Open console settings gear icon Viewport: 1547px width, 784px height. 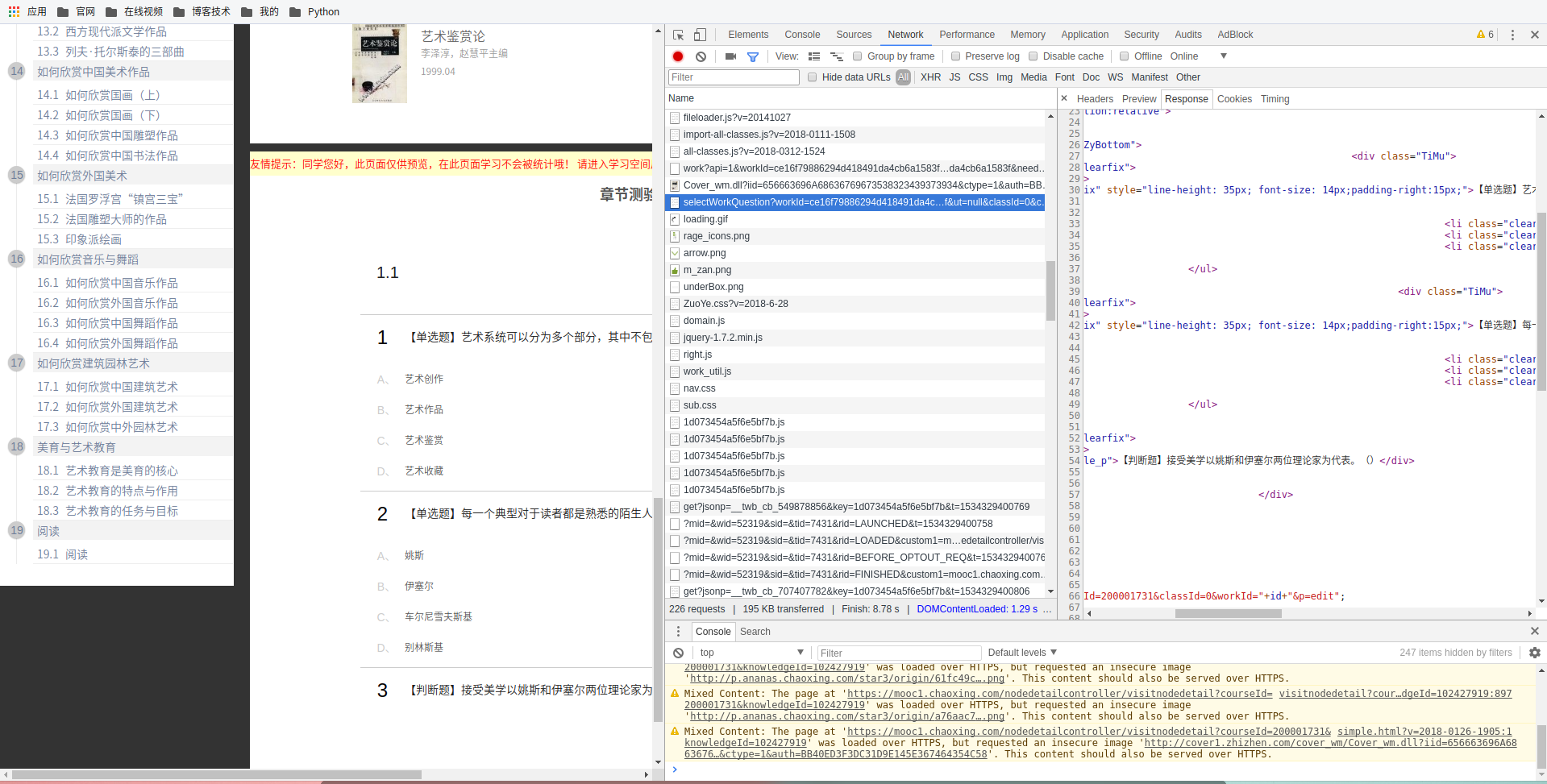(1535, 653)
